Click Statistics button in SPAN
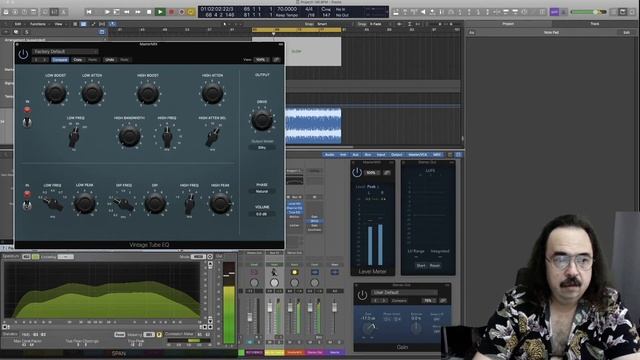The width and height of the screenshot is (640, 360). [x=10, y=334]
